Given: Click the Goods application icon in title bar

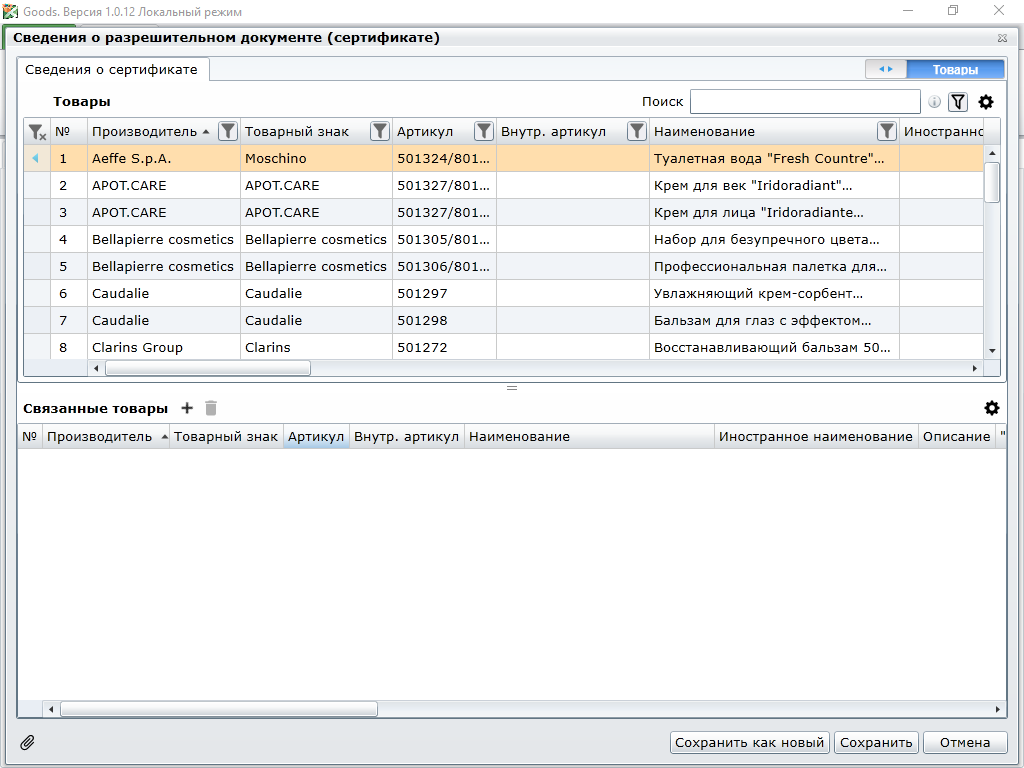Looking at the screenshot, I should [10, 11].
